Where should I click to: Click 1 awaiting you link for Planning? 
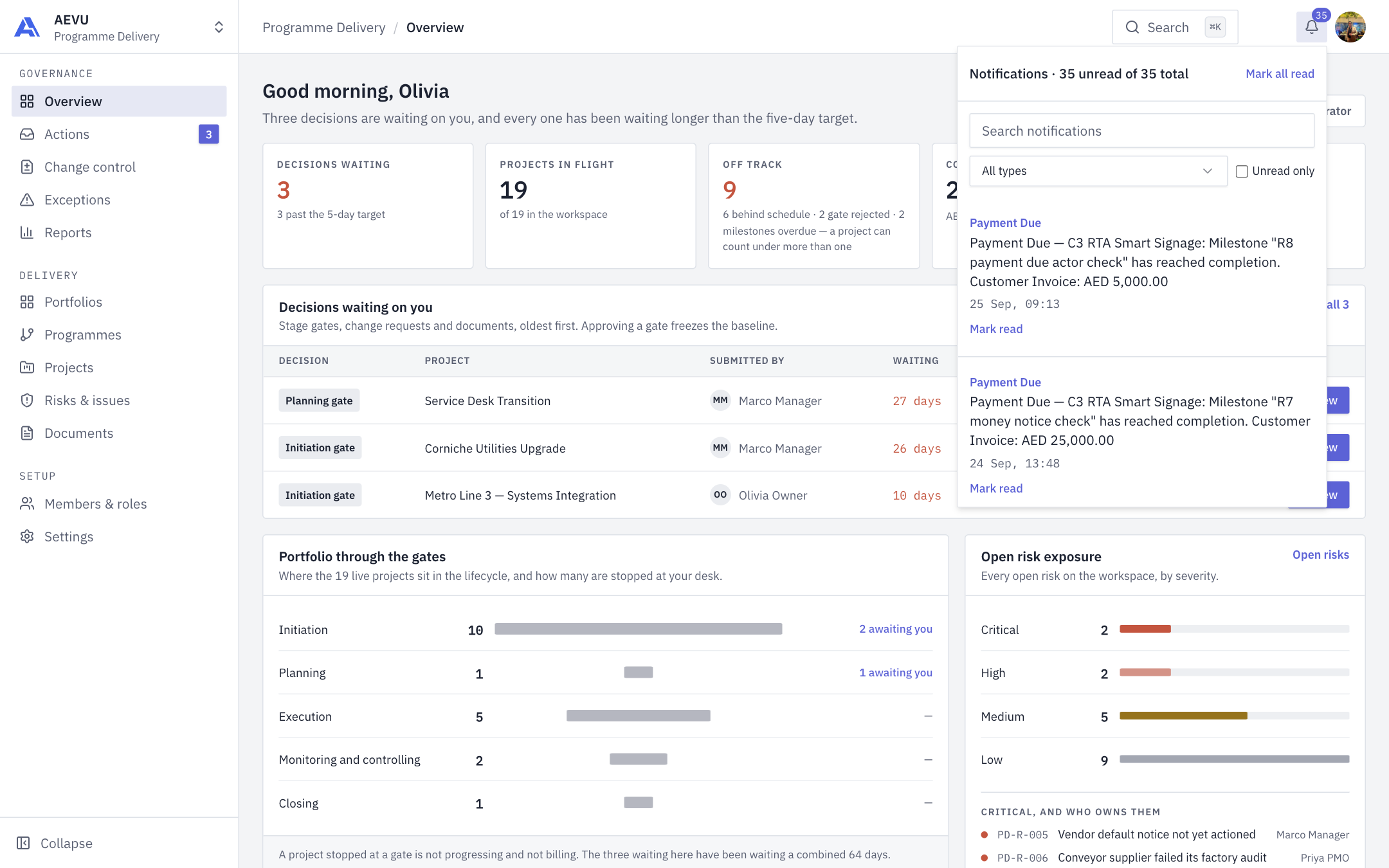click(896, 673)
